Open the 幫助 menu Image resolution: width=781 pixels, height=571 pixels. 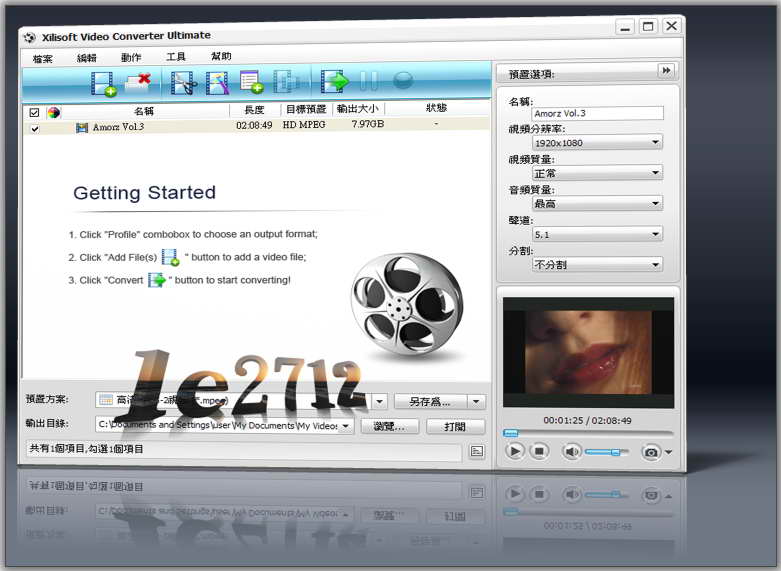coord(221,56)
